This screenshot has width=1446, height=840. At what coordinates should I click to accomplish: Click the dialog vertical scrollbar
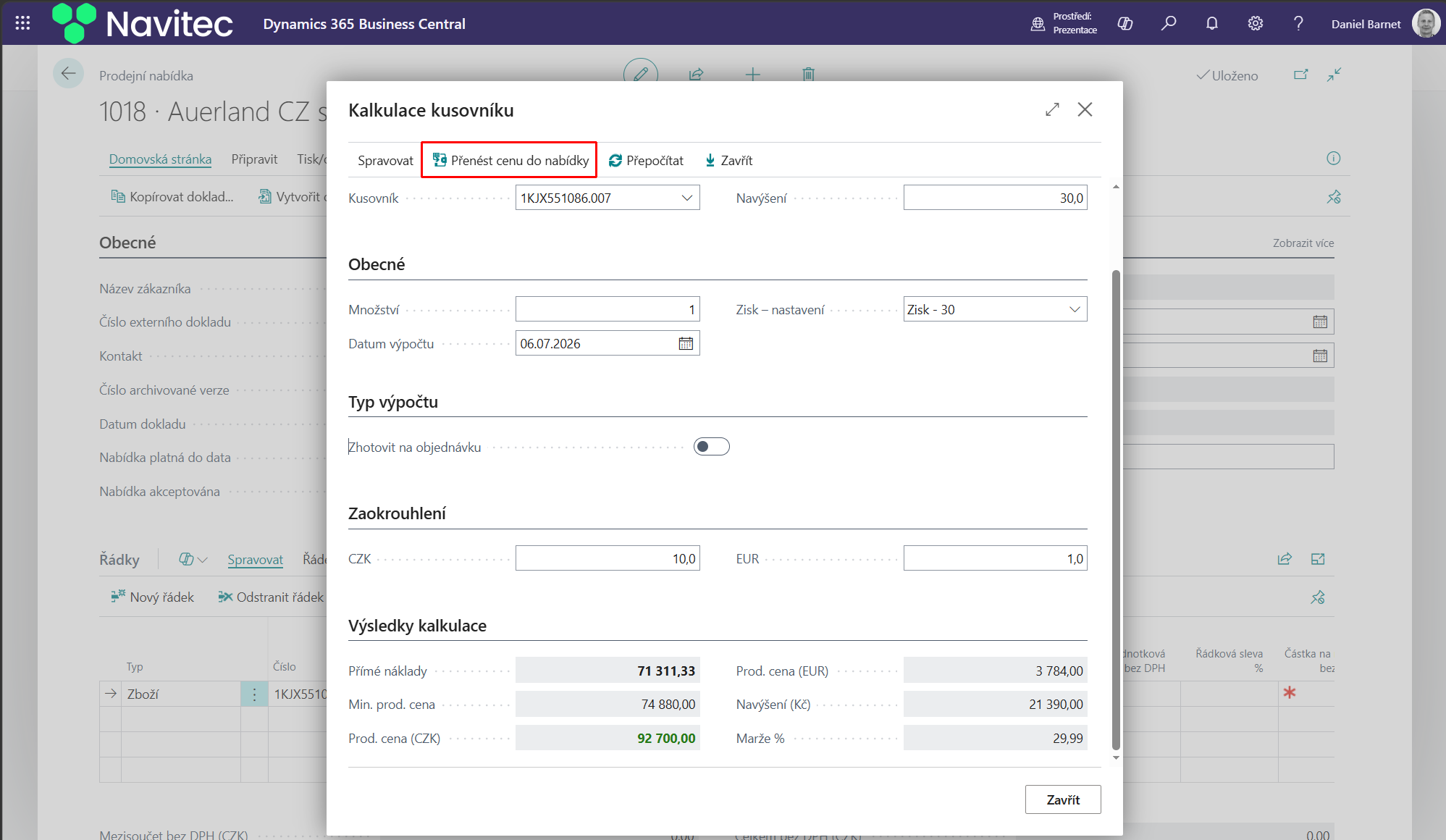pos(1116,510)
